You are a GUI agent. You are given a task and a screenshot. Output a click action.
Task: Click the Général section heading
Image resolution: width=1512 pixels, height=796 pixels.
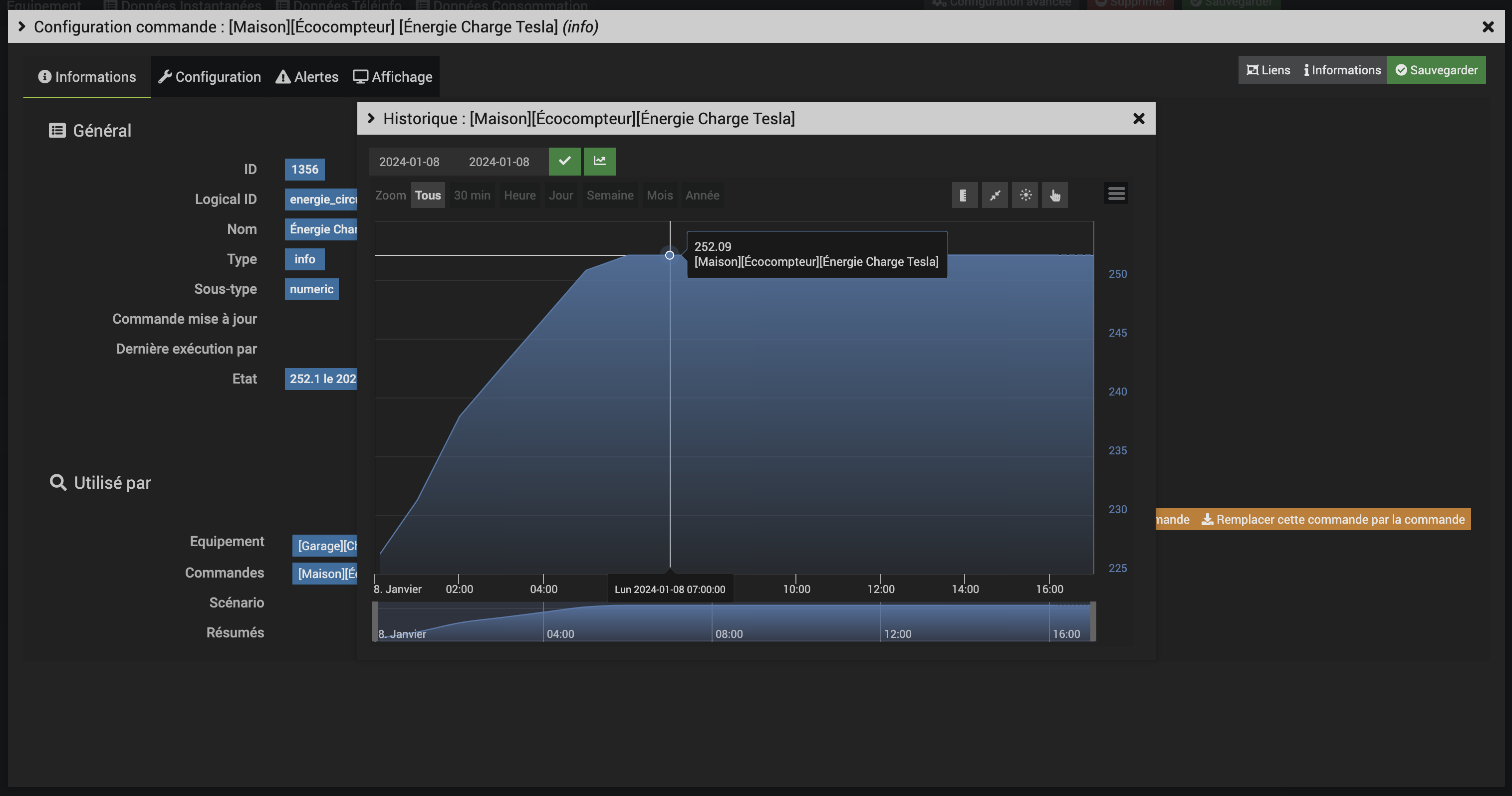(x=102, y=131)
